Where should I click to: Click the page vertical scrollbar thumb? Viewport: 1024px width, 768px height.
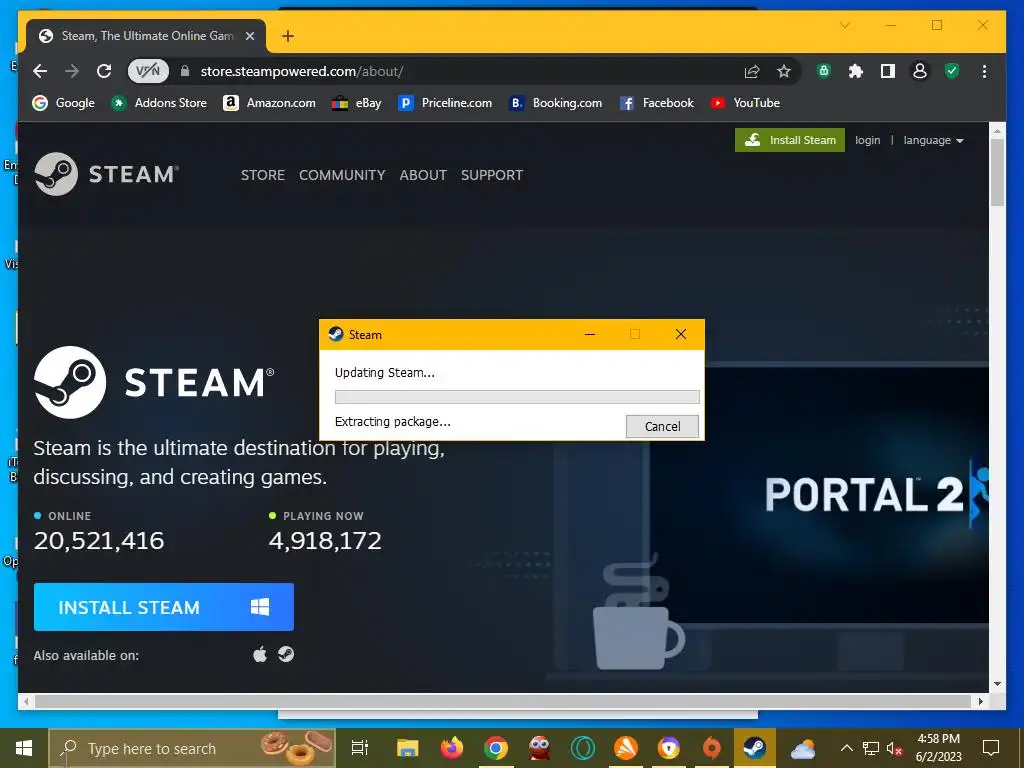(997, 172)
